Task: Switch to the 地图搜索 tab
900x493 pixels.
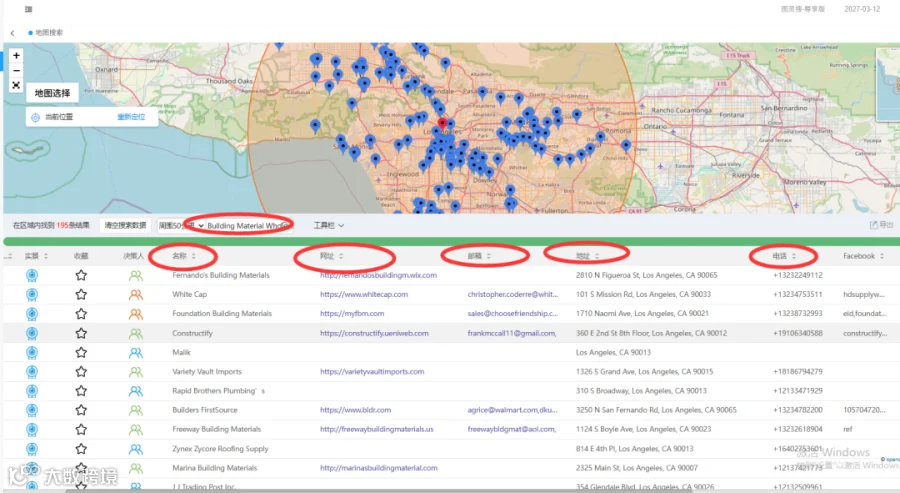Action: pos(46,33)
